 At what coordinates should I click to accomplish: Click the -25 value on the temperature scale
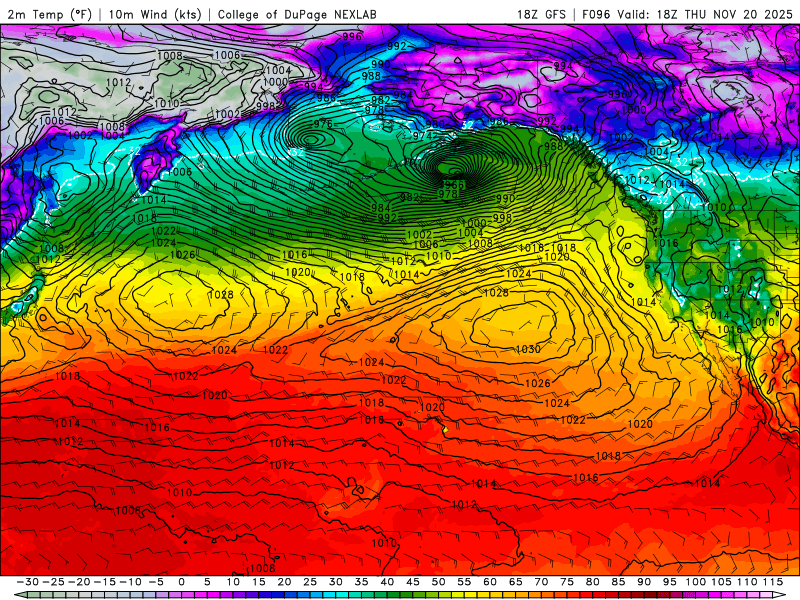click(x=54, y=582)
